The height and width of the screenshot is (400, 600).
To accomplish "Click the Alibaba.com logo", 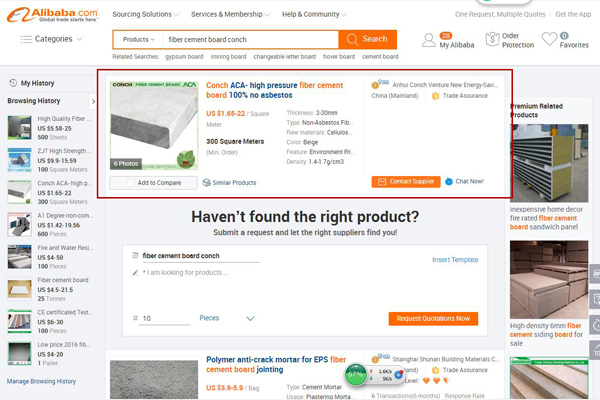I will coord(53,15).
